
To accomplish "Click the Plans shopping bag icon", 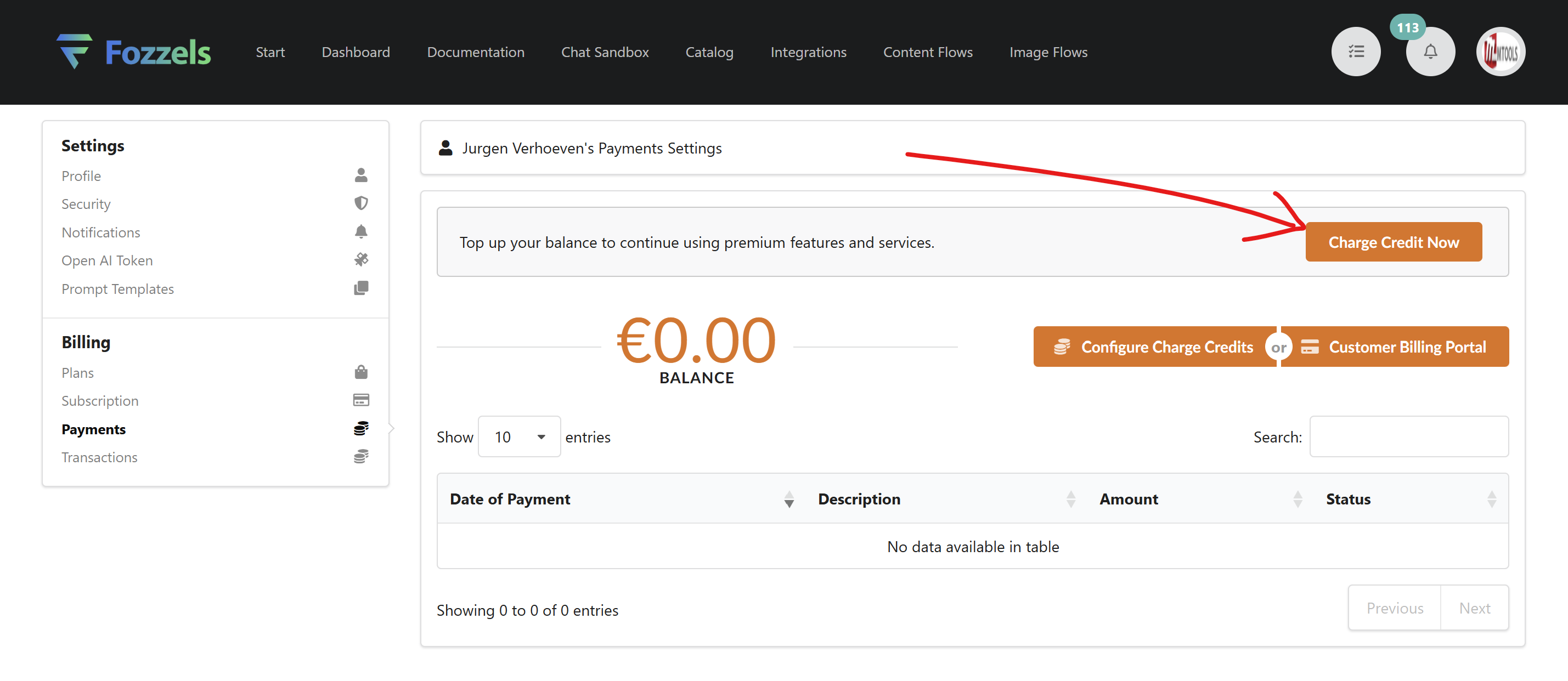I will [361, 372].
